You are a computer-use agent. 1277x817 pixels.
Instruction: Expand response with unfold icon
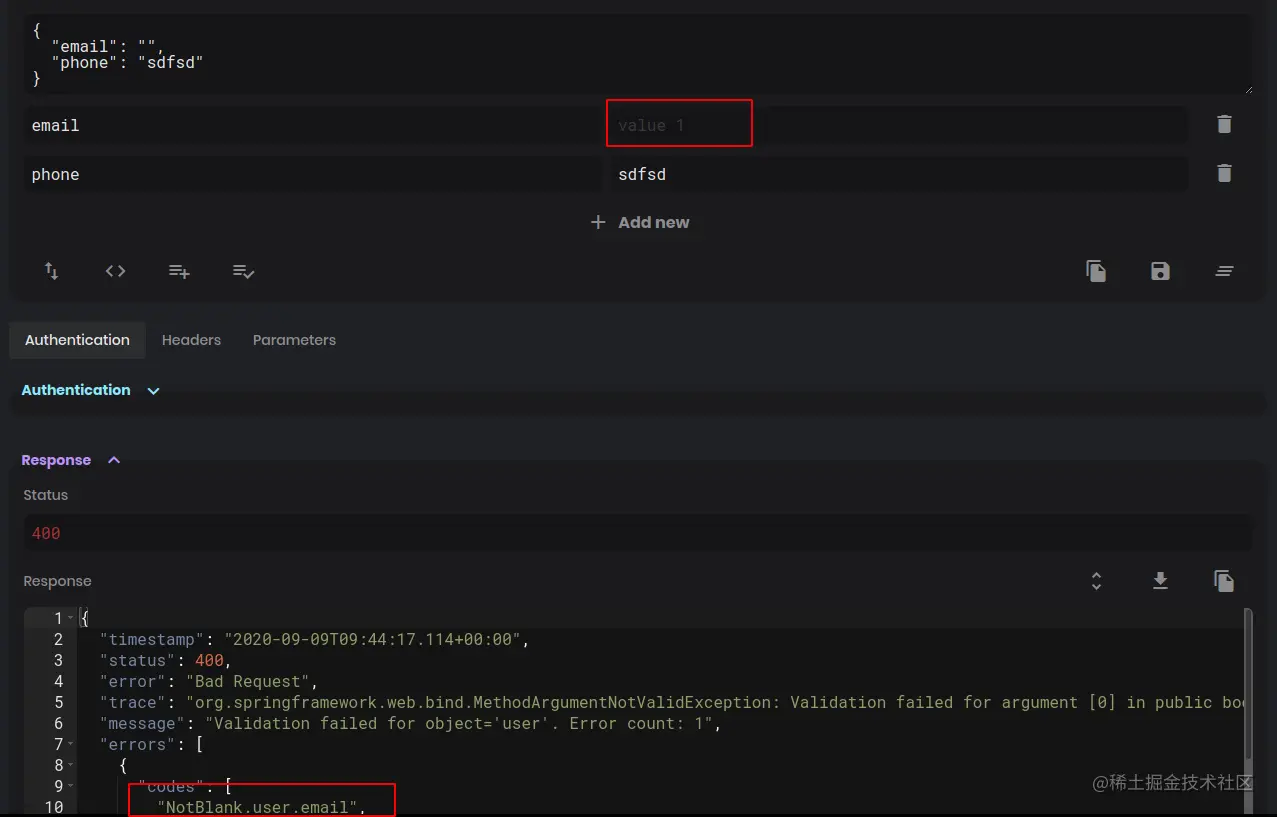tap(1096, 581)
